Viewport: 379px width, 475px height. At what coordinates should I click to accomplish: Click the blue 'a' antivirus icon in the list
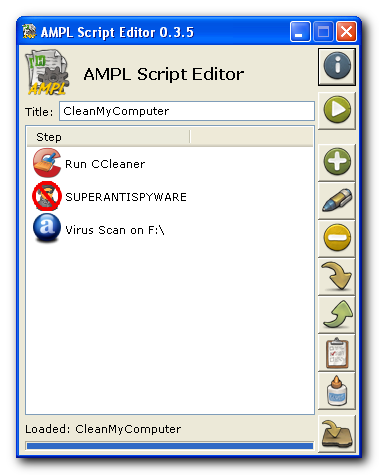pos(47,228)
